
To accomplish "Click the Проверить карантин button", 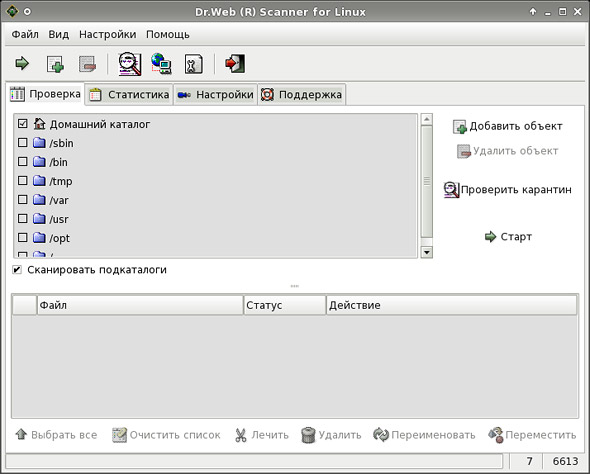I will (x=508, y=190).
